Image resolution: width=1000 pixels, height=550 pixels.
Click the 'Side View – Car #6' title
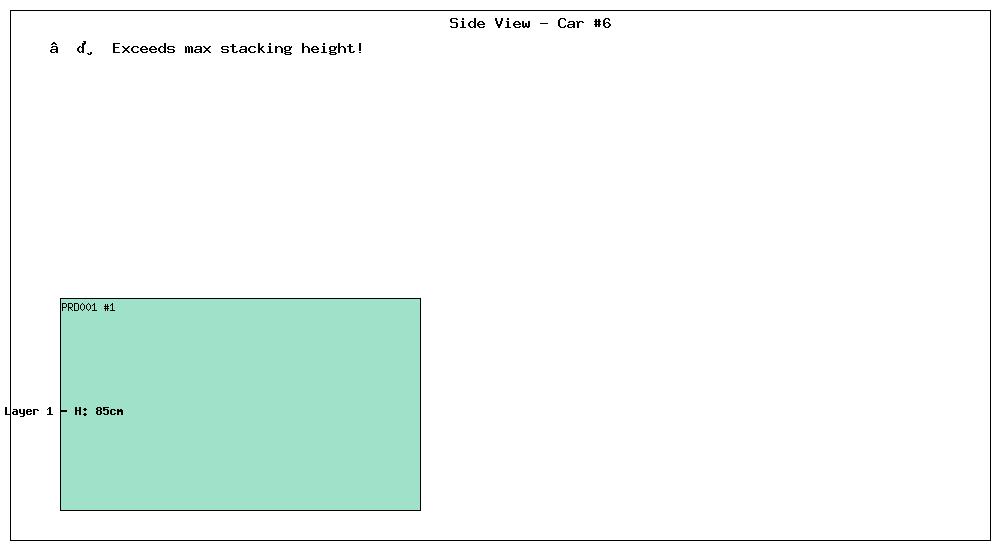click(x=530, y=24)
